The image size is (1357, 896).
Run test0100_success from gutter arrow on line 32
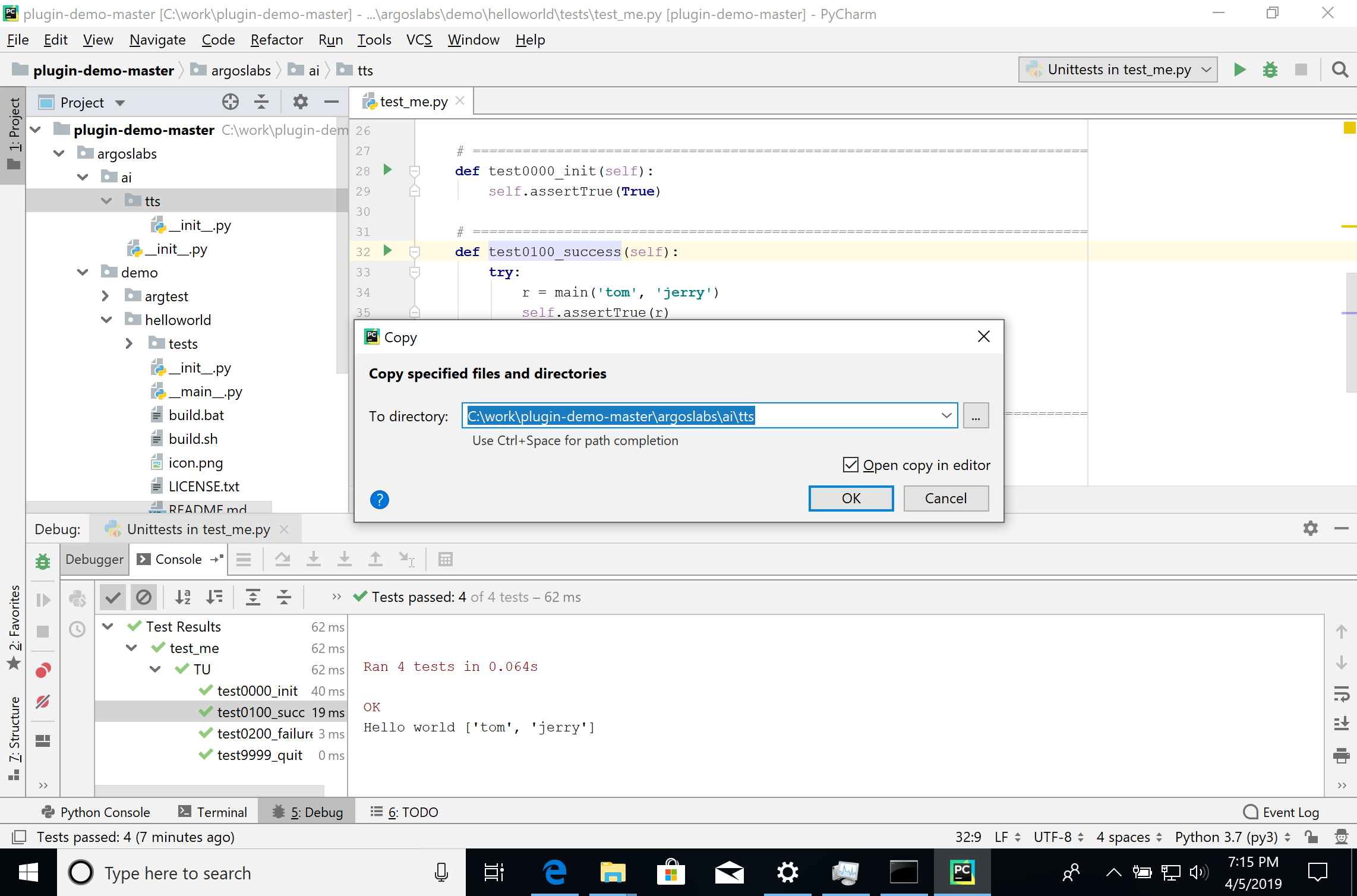pos(387,251)
